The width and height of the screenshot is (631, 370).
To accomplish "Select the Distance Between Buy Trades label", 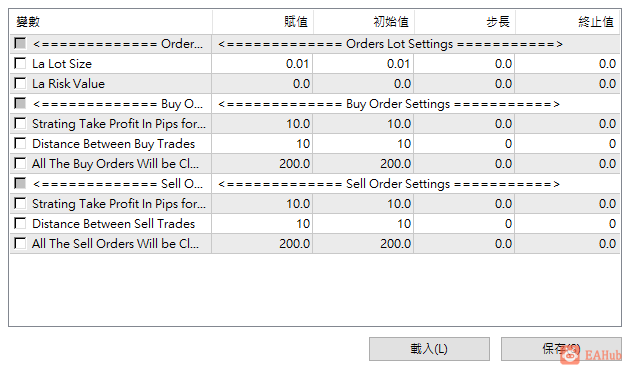I will (113, 144).
